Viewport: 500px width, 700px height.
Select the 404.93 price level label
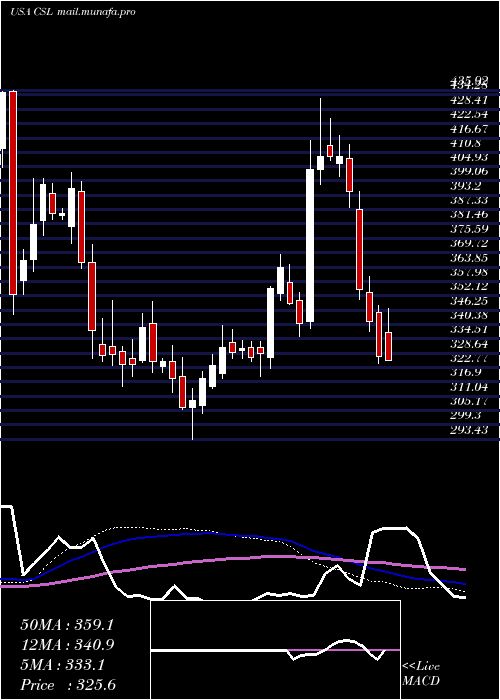pyautogui.click(x=468, y=157)
